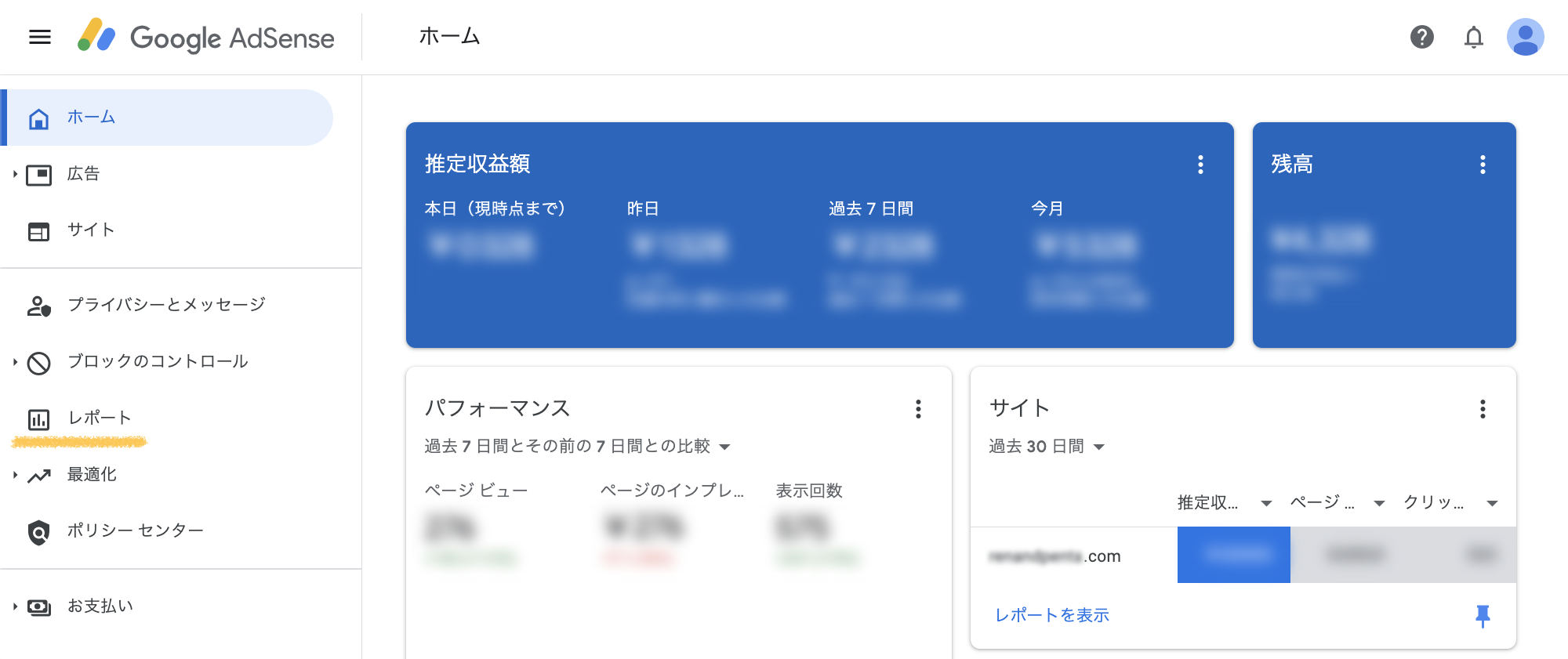Click the レポート chart icon
Screen dimensions: 1568x659
click(x=38, y=419)
